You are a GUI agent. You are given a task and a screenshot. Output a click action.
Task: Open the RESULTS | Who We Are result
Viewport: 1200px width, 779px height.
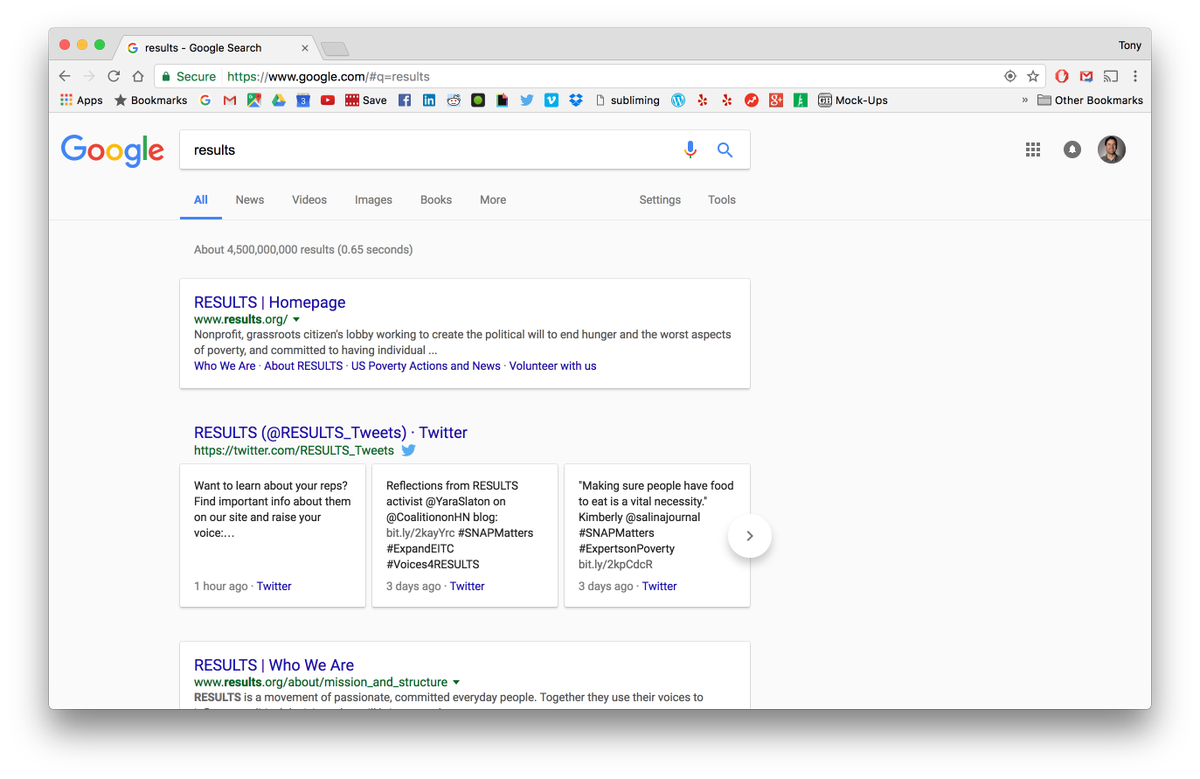274,665
